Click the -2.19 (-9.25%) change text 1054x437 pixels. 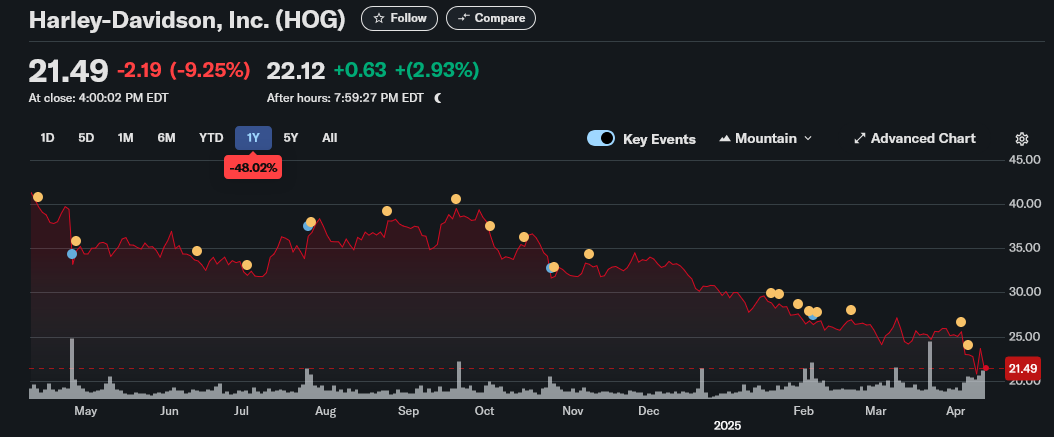coord(184,70)
